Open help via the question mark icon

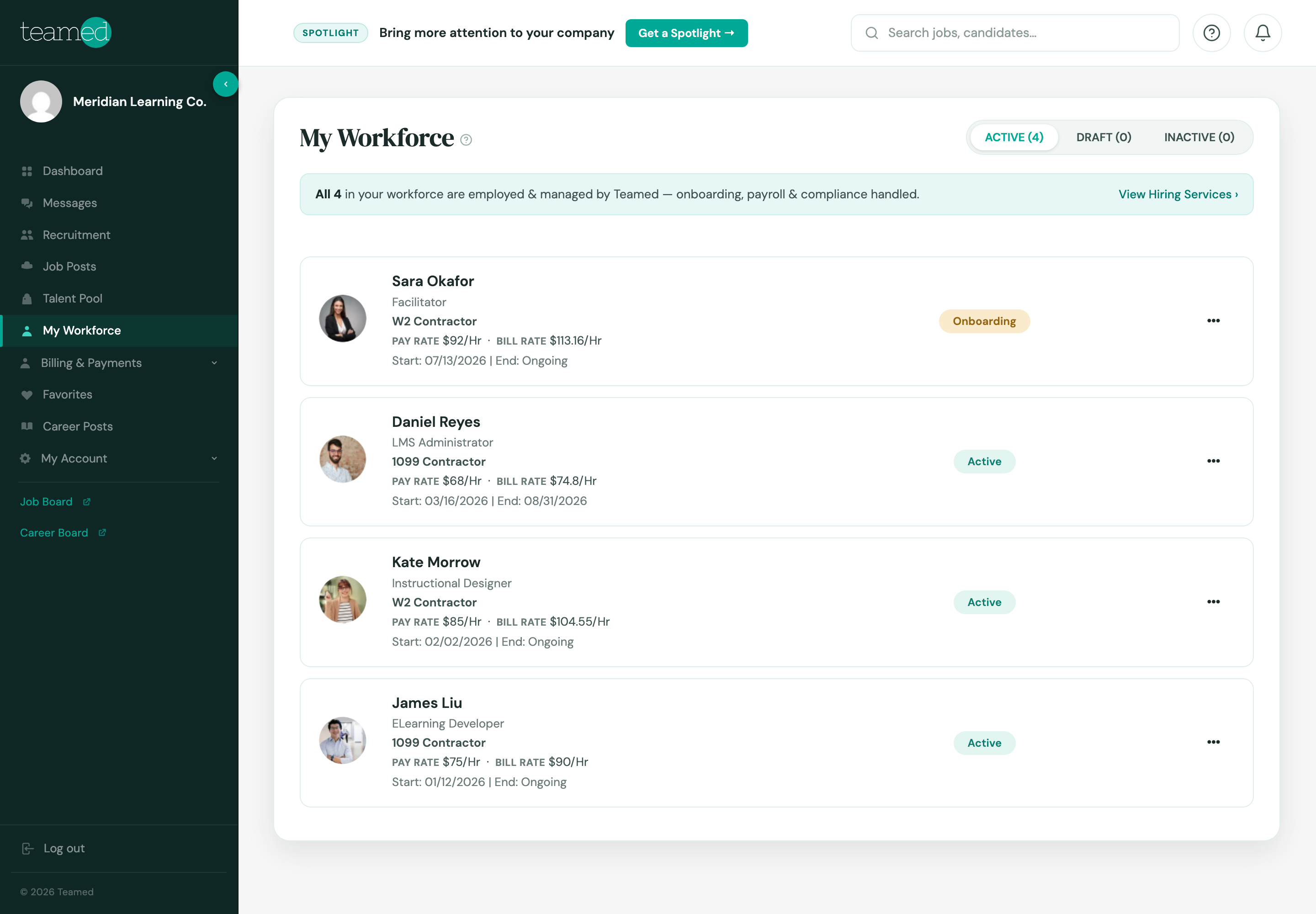(x=1211, y=33)
